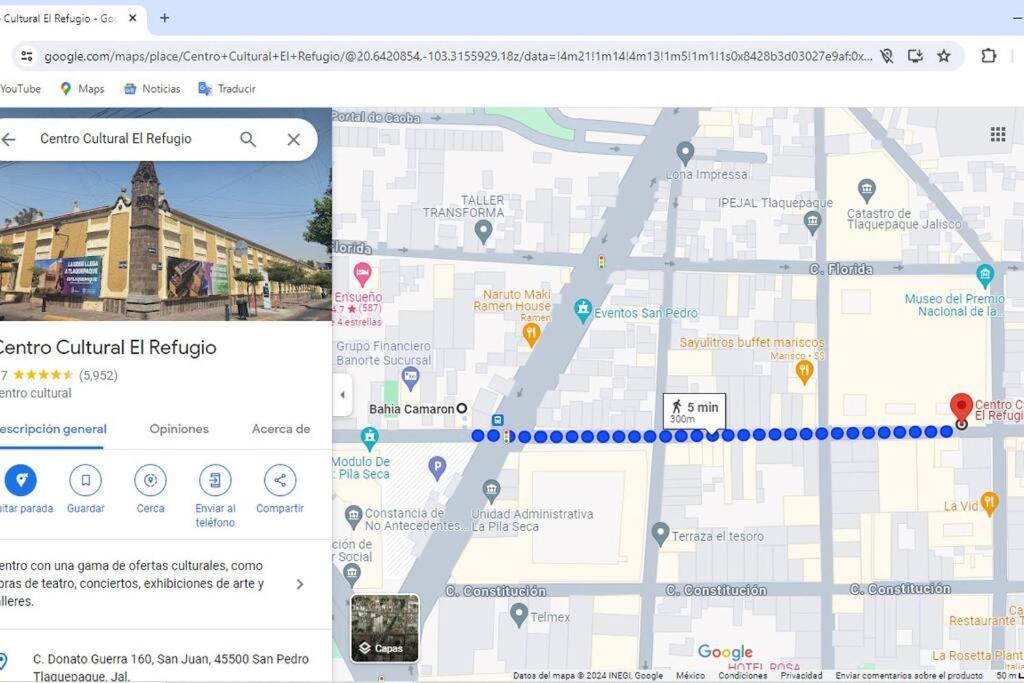The width and height of the screenshot is (1024, 683).
Task: Switch to the Acerca de tab
Action: 281,429
